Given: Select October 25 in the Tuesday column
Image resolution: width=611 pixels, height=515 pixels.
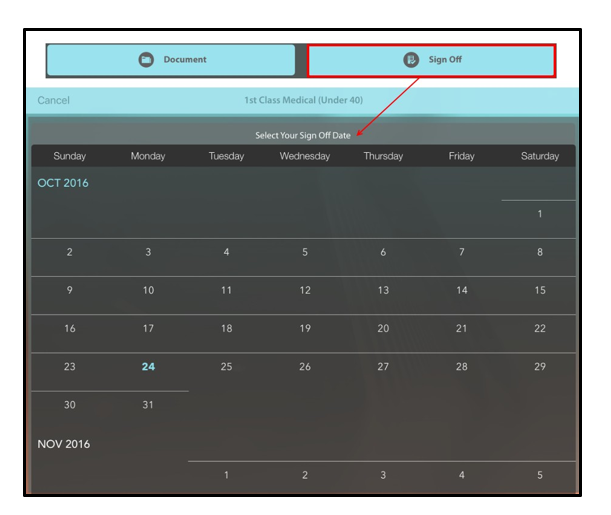Looking at the screenshot, I should pyautogui.click(x=226, y=367).
